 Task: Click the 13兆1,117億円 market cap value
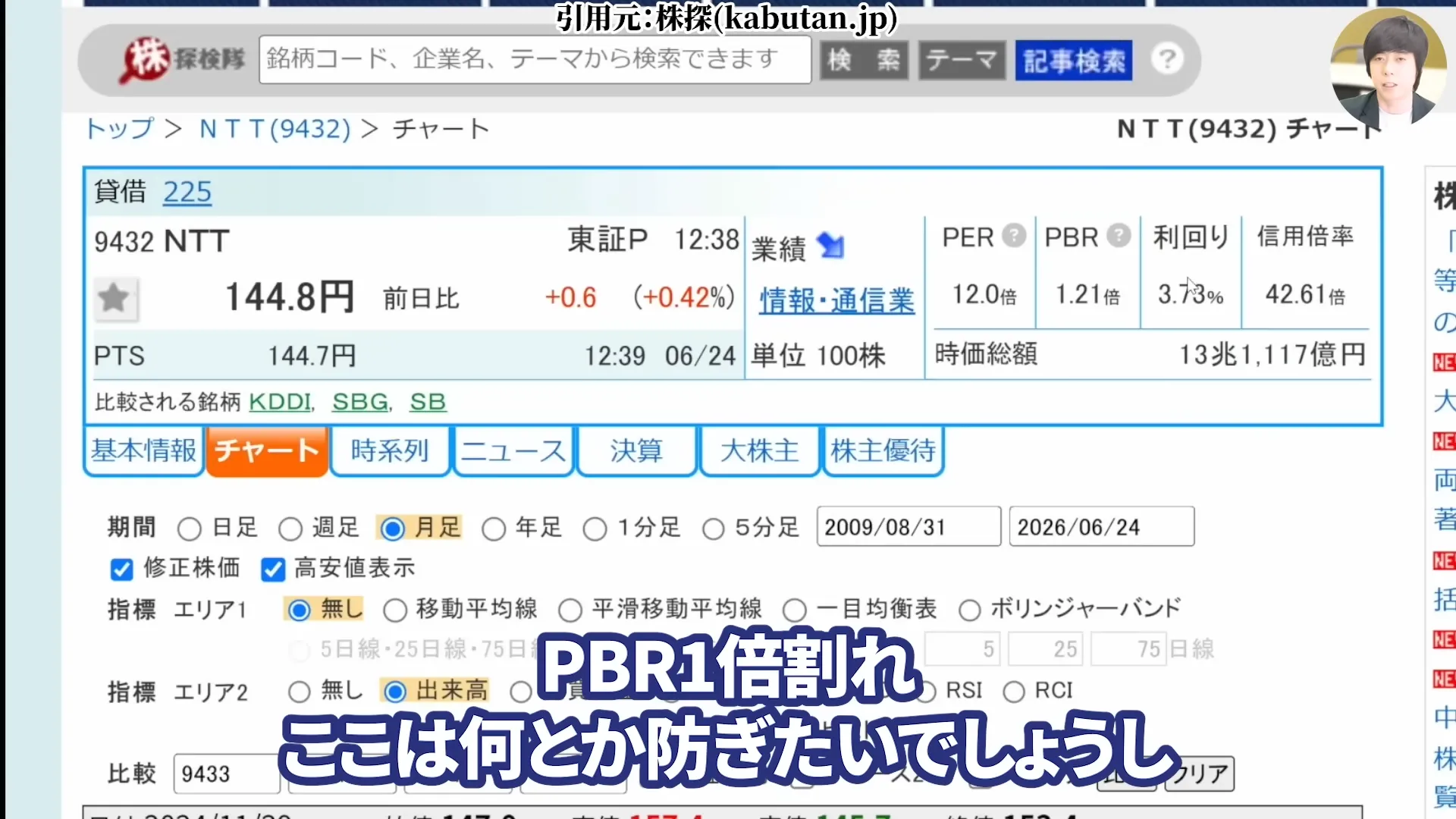click(x=1272, y=354)
